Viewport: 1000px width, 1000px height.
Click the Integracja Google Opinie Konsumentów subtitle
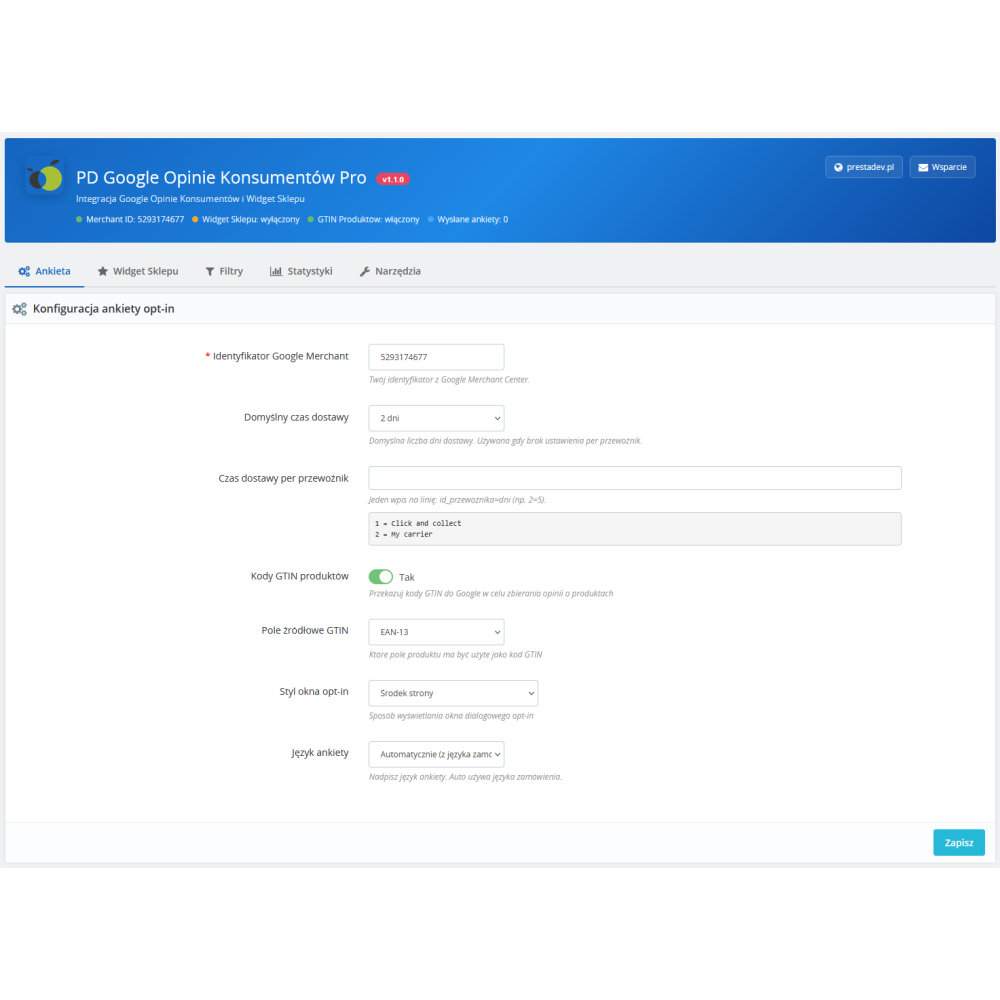pos(190,199)
